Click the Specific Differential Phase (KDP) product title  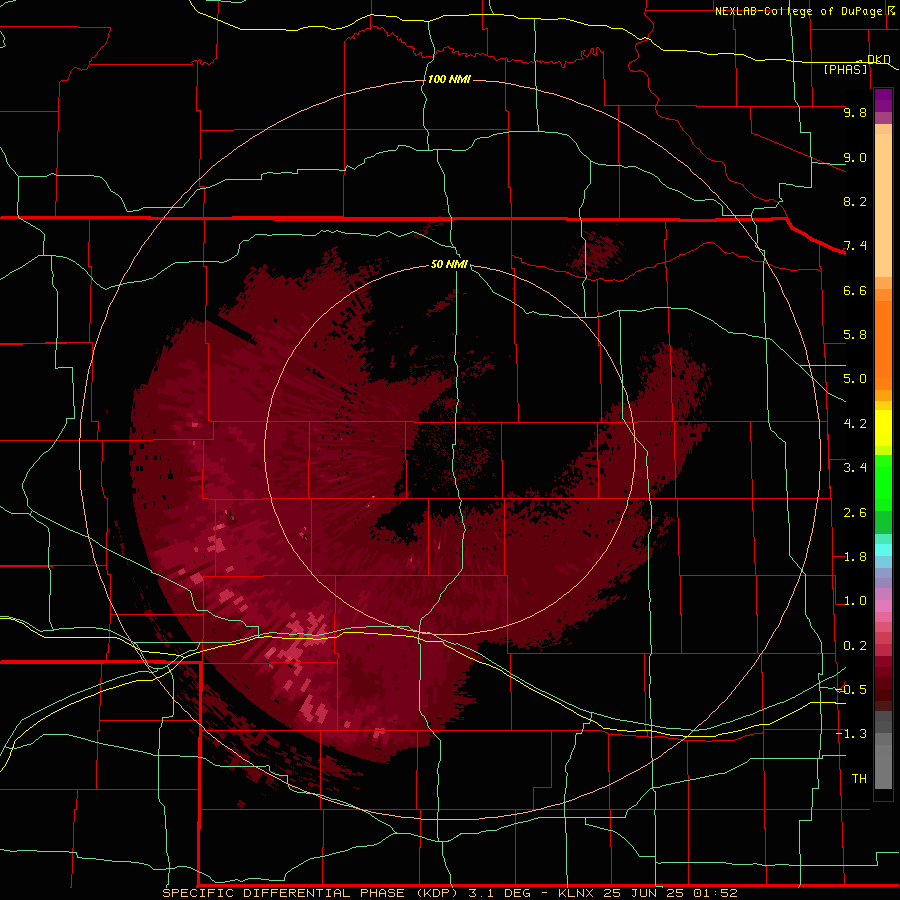point(312,893)
